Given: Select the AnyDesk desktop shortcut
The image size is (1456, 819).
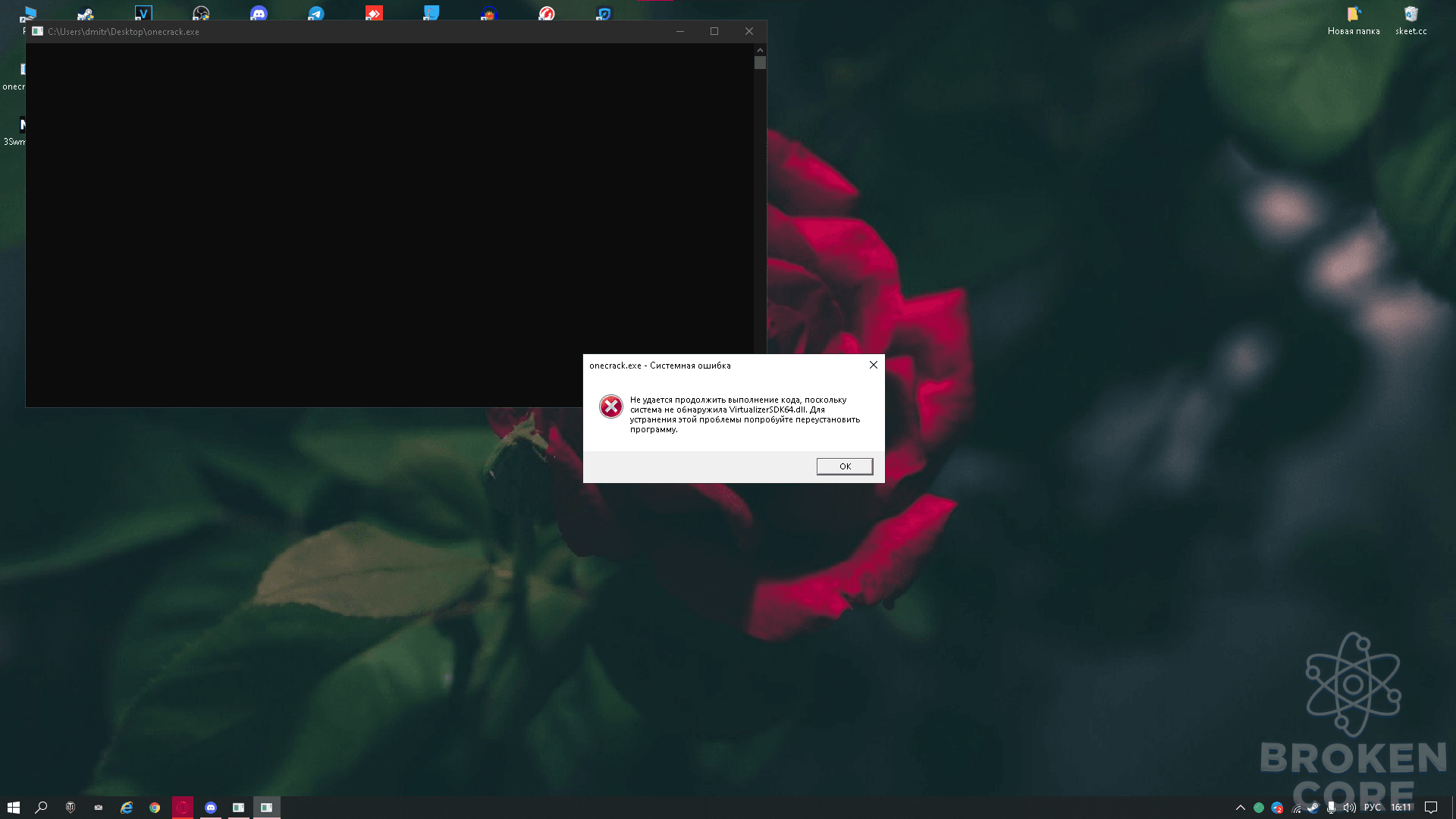Looking at the screenshot, I should tap(374, 12).
